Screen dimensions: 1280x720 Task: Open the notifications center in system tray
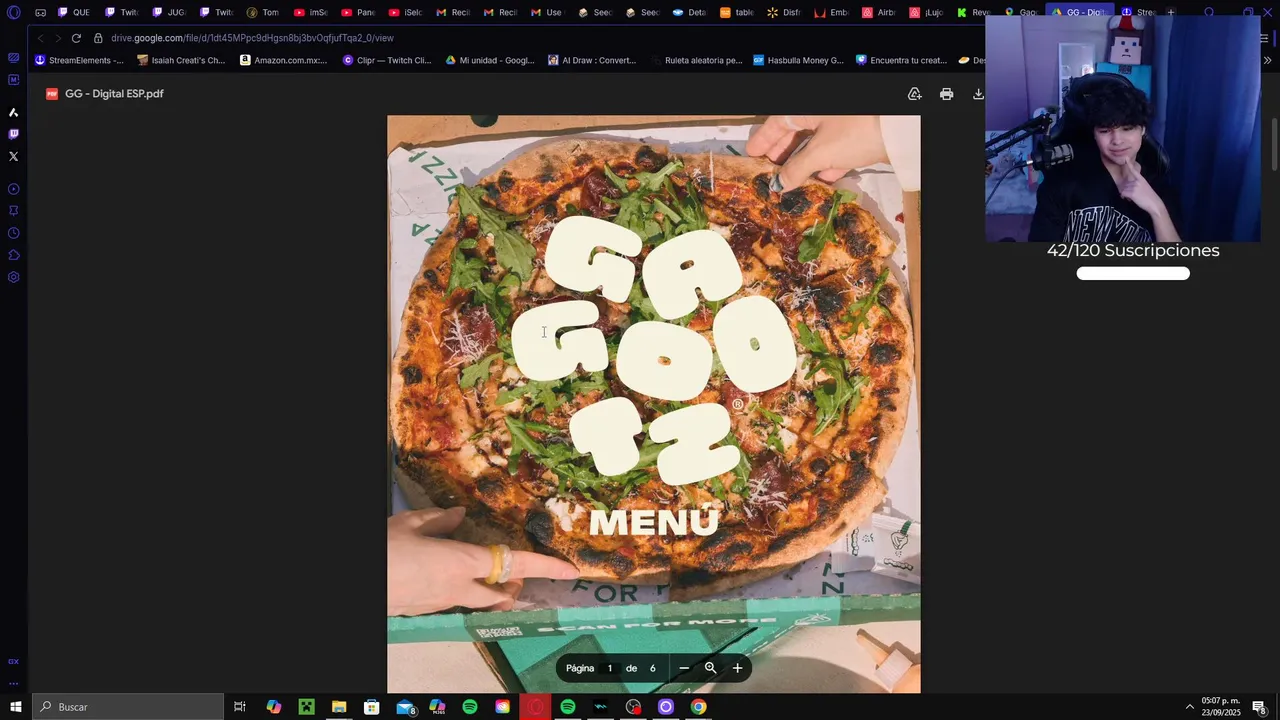pos(1260,707)
